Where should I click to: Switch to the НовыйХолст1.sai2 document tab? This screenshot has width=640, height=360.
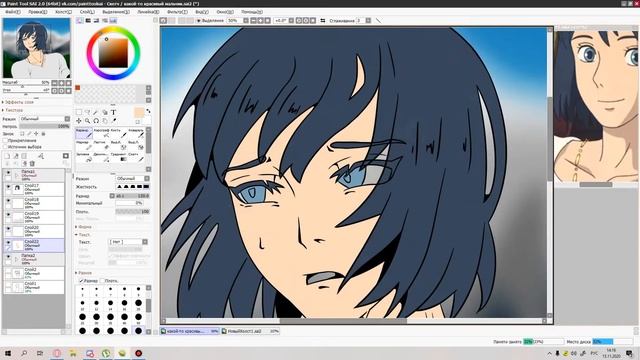[x=250, y=331]
